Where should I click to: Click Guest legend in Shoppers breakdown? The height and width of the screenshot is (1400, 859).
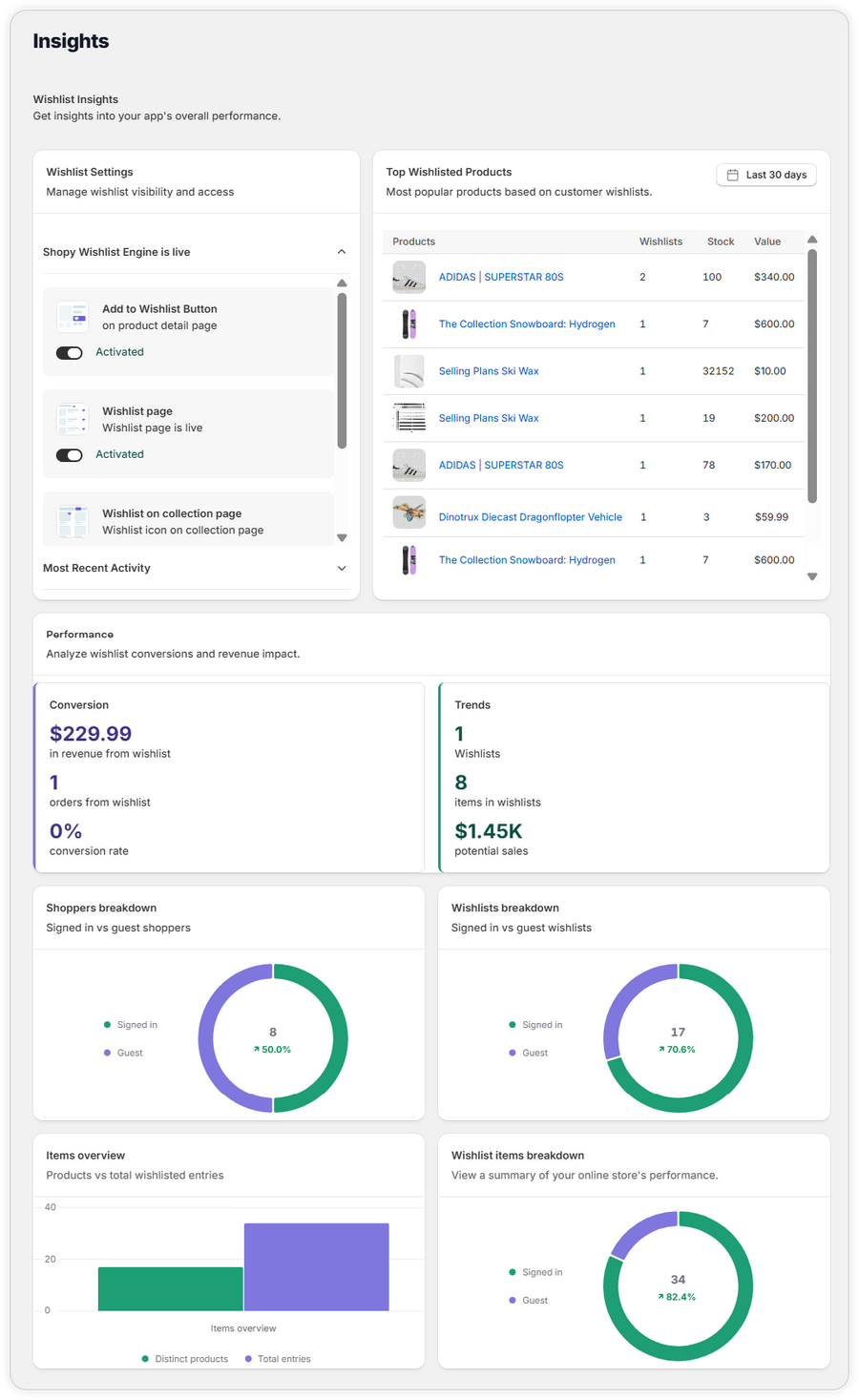click(x=123, y=1053)
